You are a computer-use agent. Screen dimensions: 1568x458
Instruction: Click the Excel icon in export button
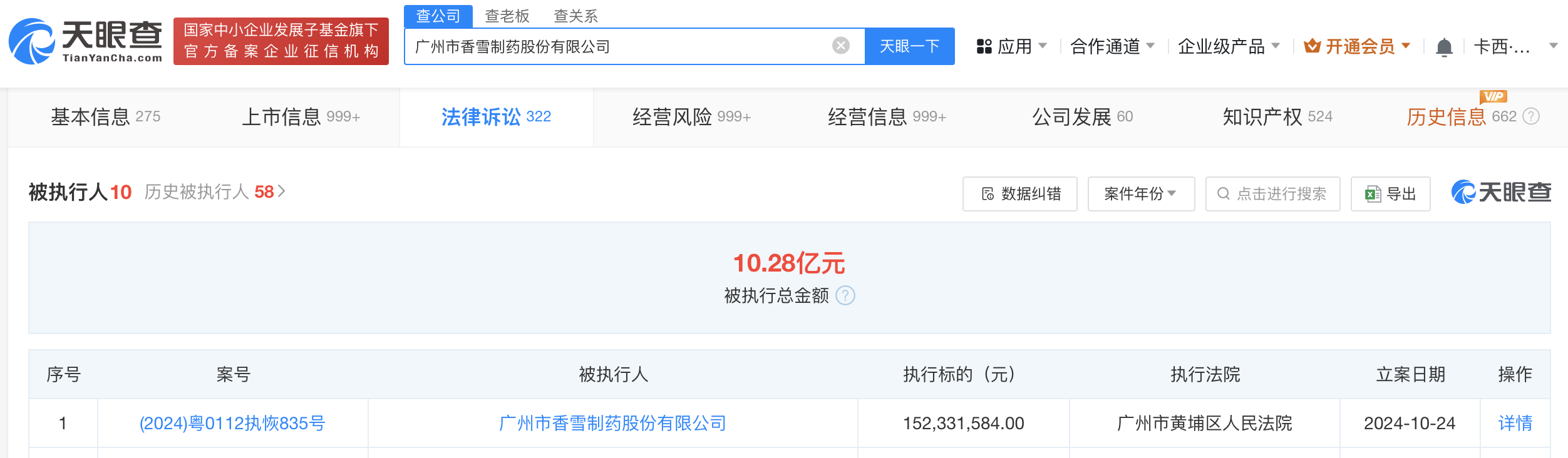tap(1373, 194)
